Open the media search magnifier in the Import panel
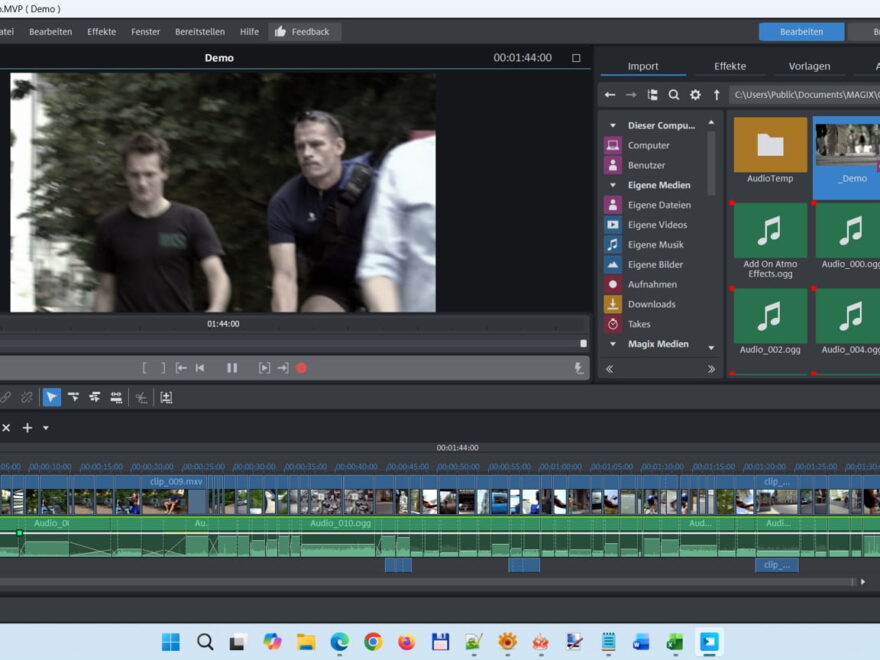This screenshot has height=660, width=880. pyautogui.click(x=674, y=95)
